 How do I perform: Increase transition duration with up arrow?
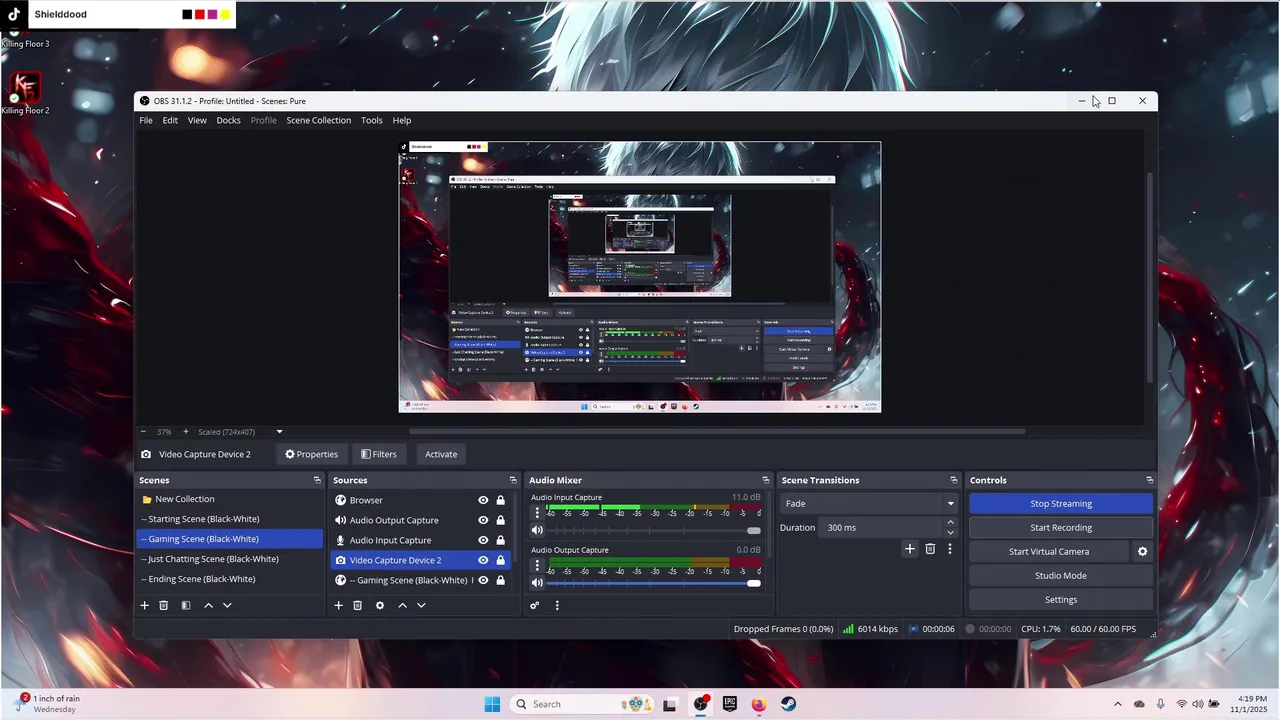pyautogui.click(x=950, y=522)
